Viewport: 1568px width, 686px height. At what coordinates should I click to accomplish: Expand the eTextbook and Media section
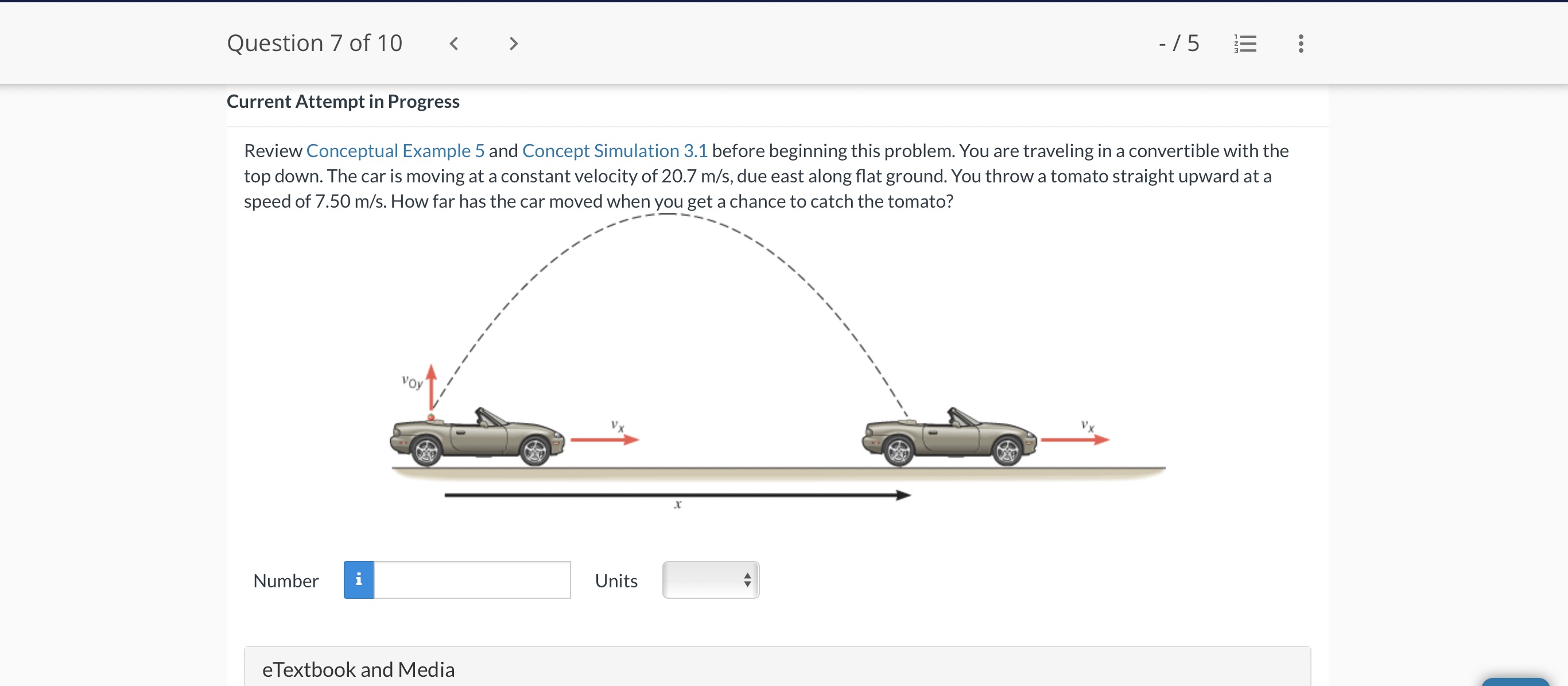point(359,669)
